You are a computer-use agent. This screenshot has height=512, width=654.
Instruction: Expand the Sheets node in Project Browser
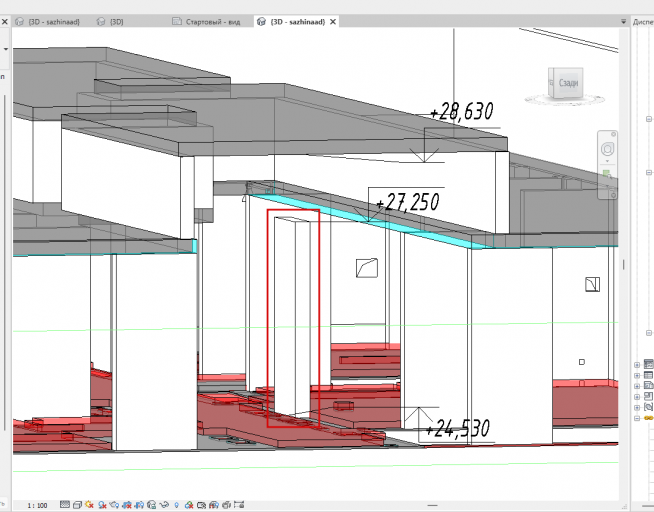point(637,386)
